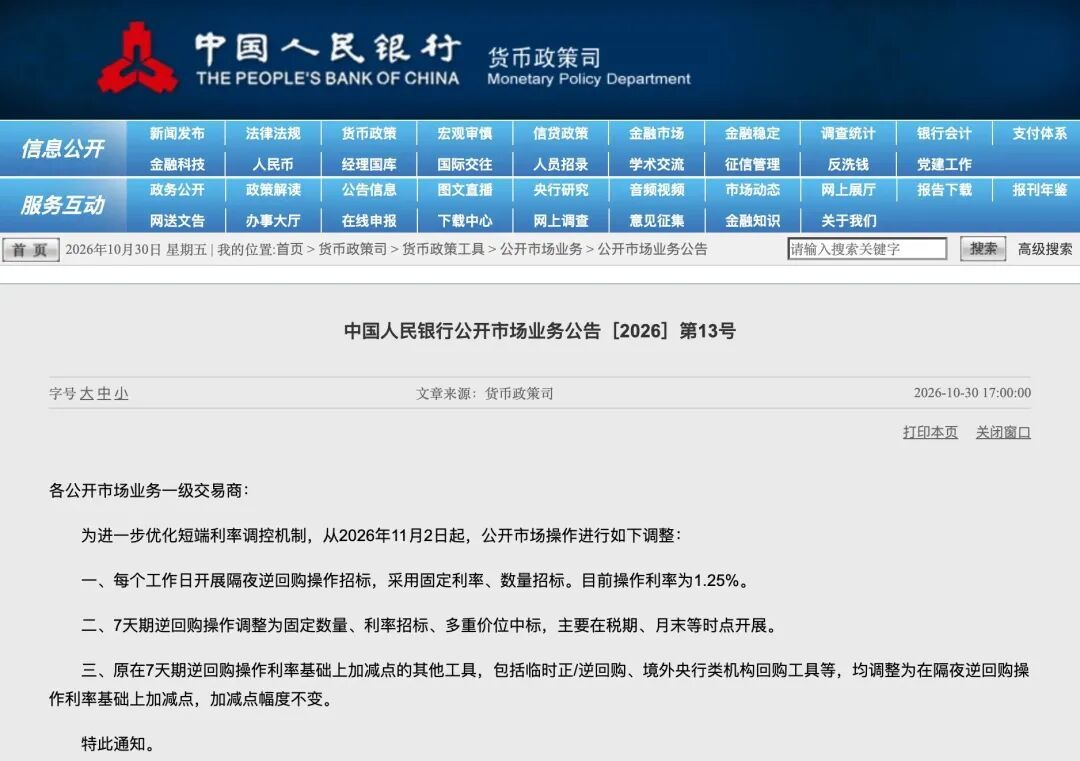Go to 下载中心
The height and width of the screenshot is (761, 1080).
(x=465, y=221)
